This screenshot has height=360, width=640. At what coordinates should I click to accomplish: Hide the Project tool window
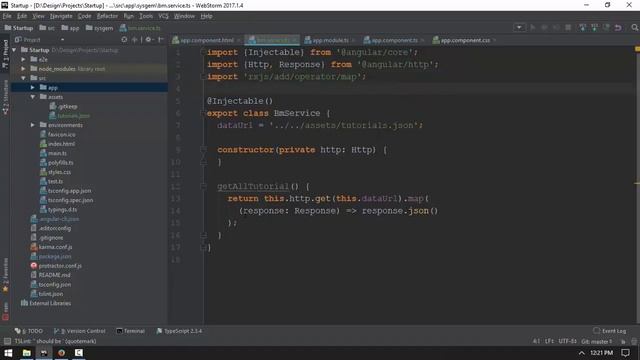coord(161,40)
